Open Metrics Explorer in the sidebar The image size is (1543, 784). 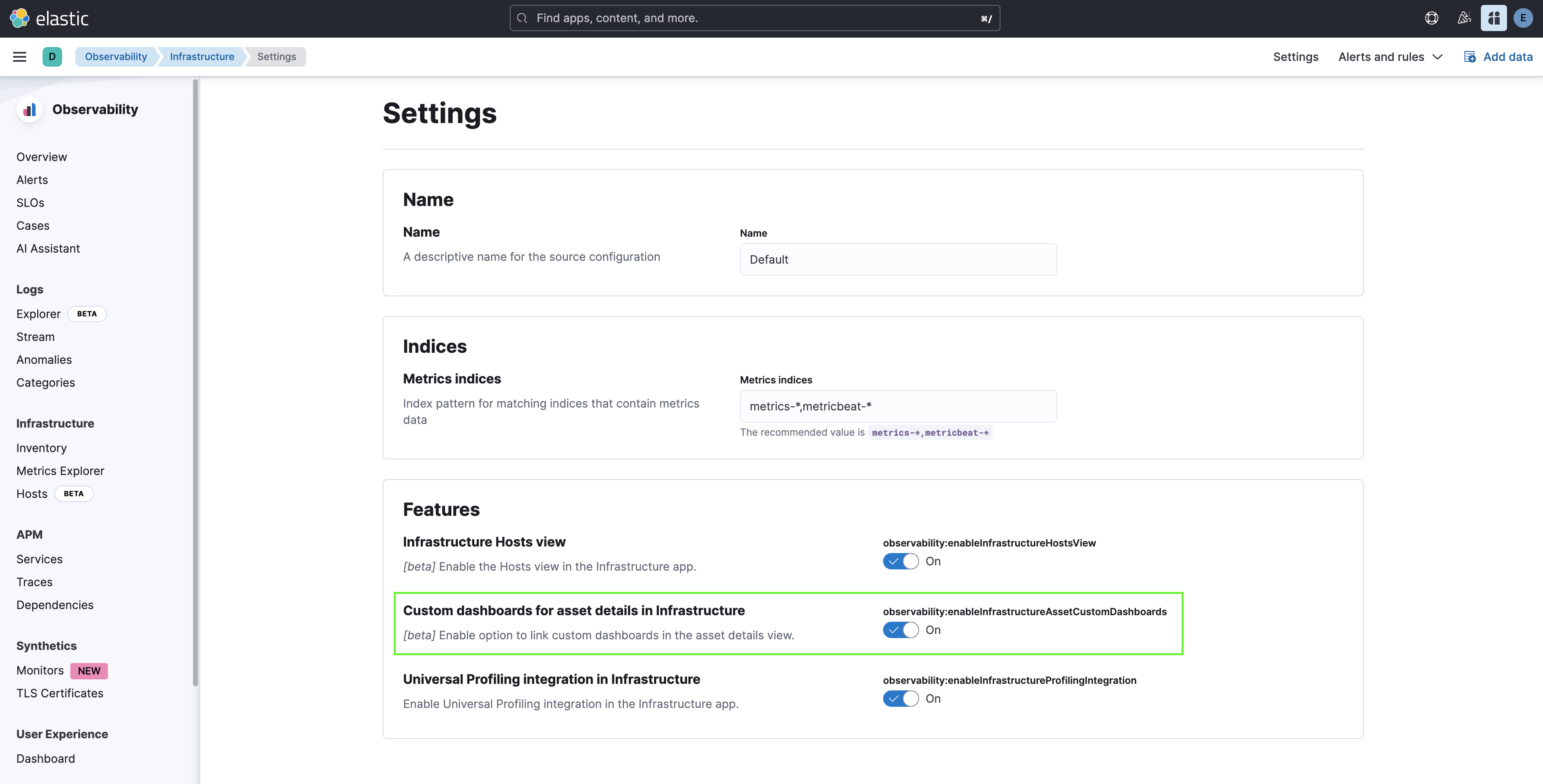pyautogui.click(x=61, y=471)
